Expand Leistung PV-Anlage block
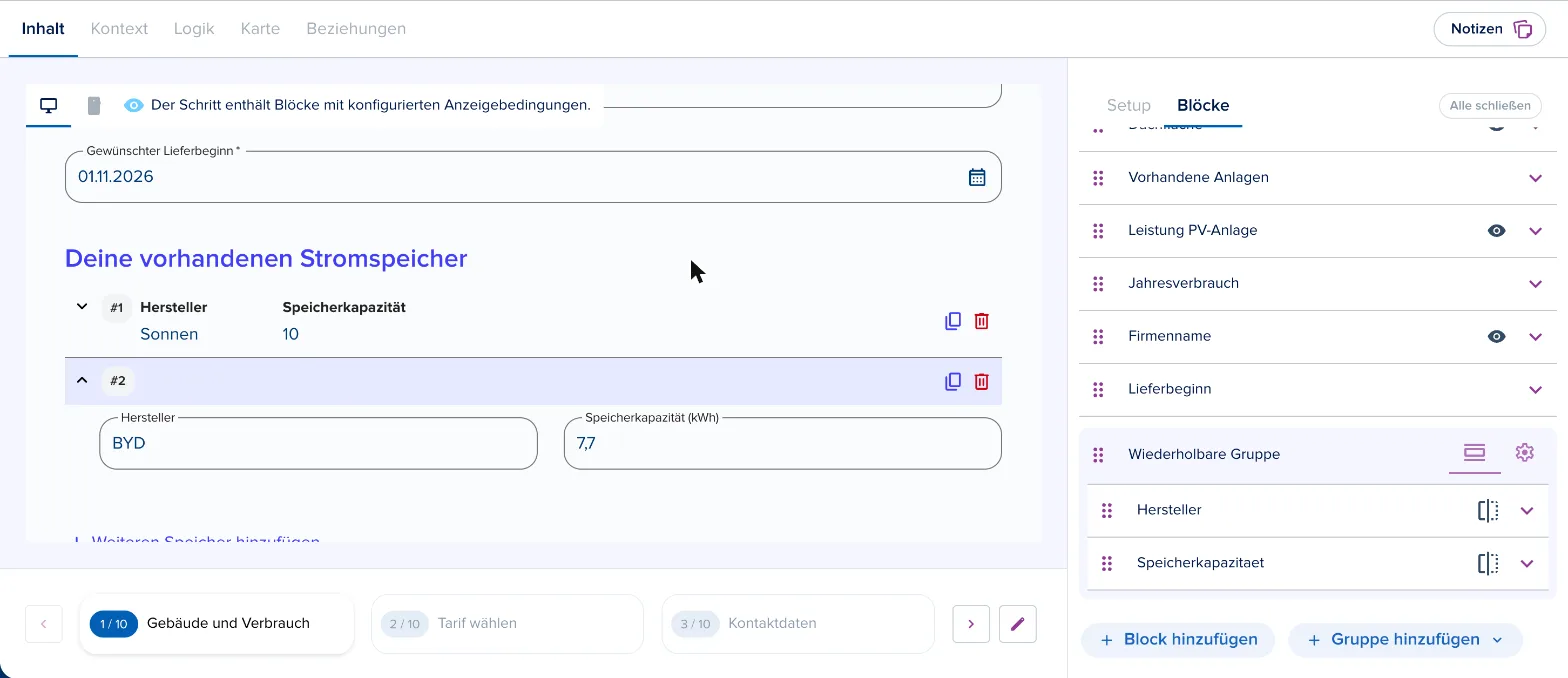The image size is (1568, 678). (1536, 231)
